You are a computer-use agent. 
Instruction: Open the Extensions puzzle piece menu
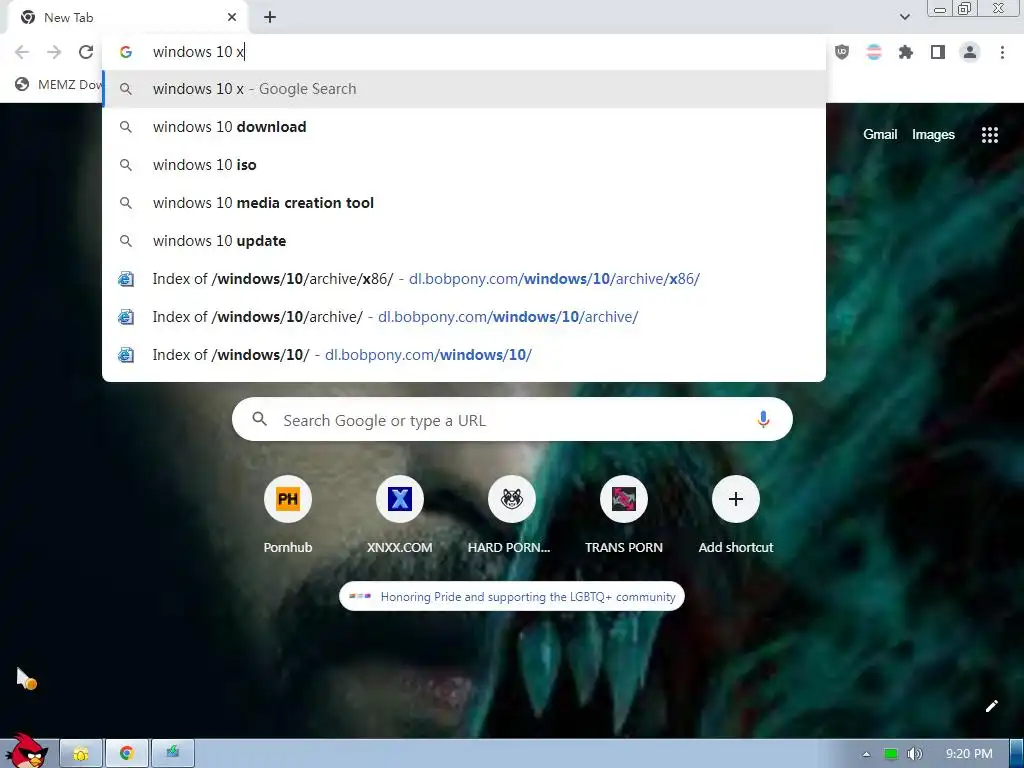[x=906, y=52]
